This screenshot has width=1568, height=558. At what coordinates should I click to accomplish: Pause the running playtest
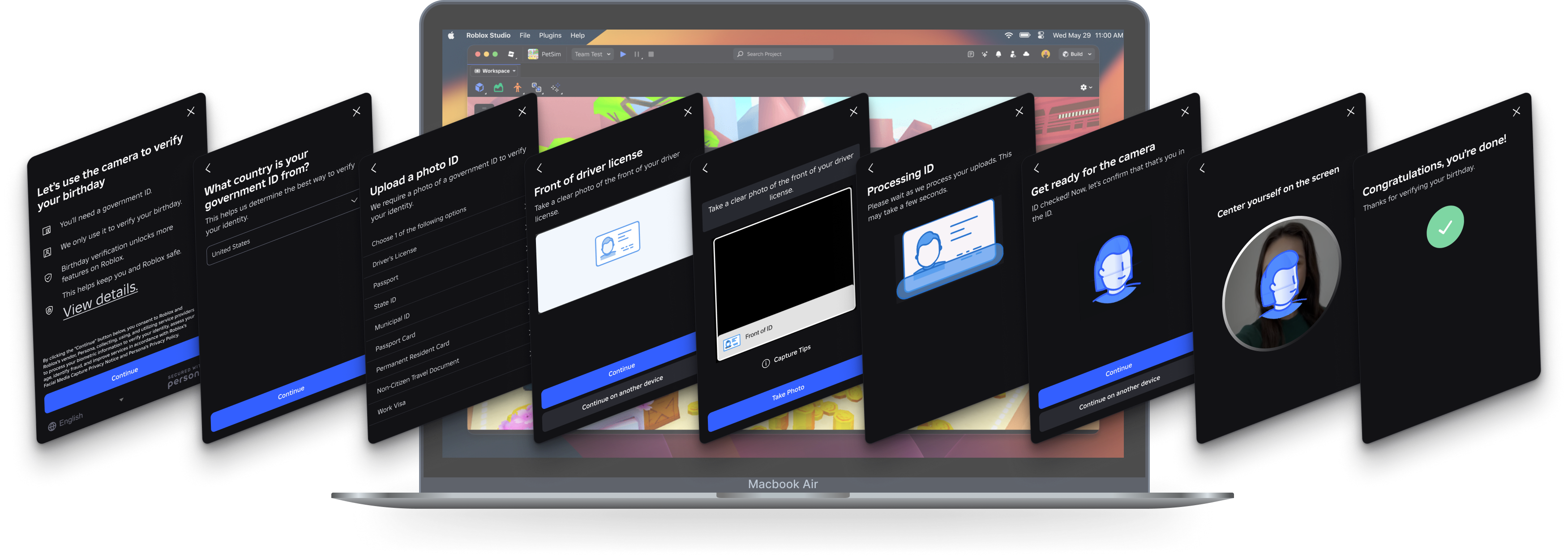637,54
